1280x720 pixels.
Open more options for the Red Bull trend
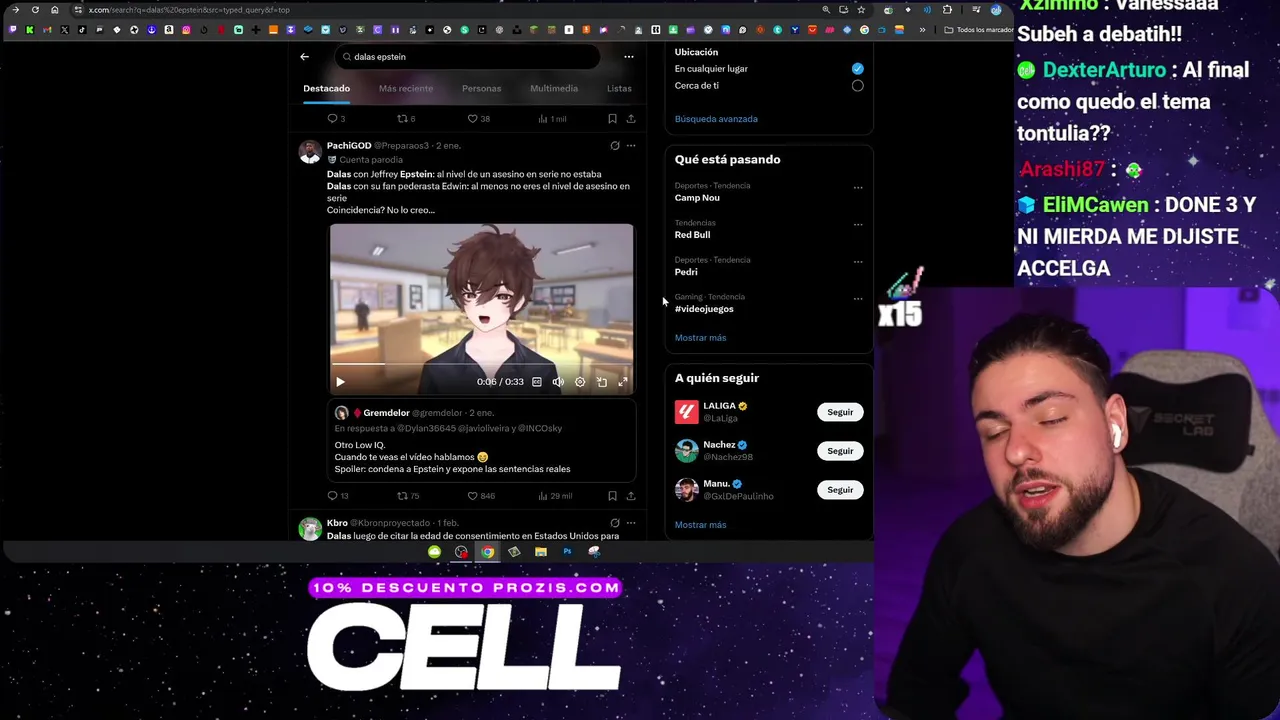857,225
